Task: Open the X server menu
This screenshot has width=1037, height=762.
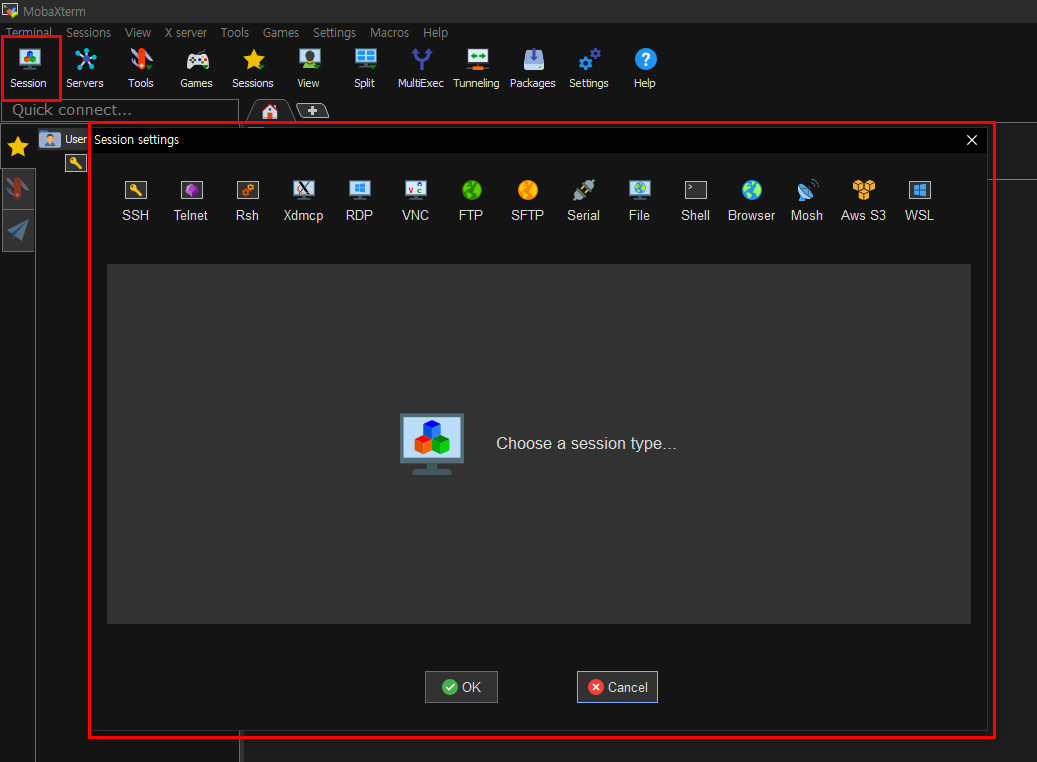Action: pyautogui.click(x=186, y=32)
